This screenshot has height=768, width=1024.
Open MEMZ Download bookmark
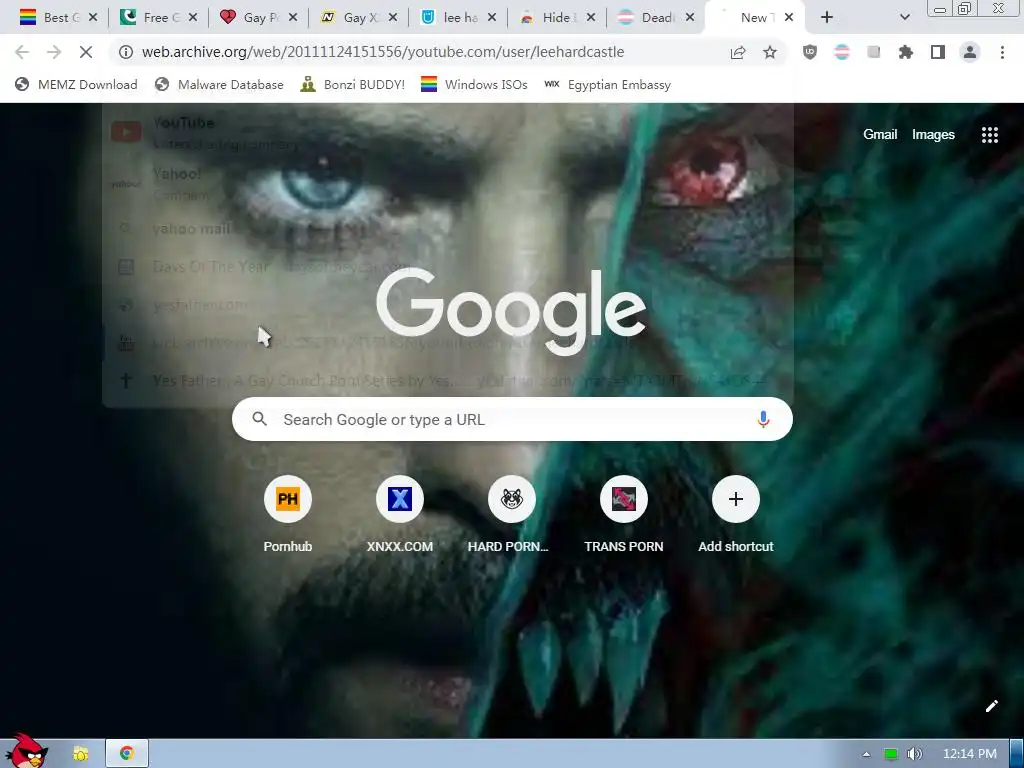76,84
